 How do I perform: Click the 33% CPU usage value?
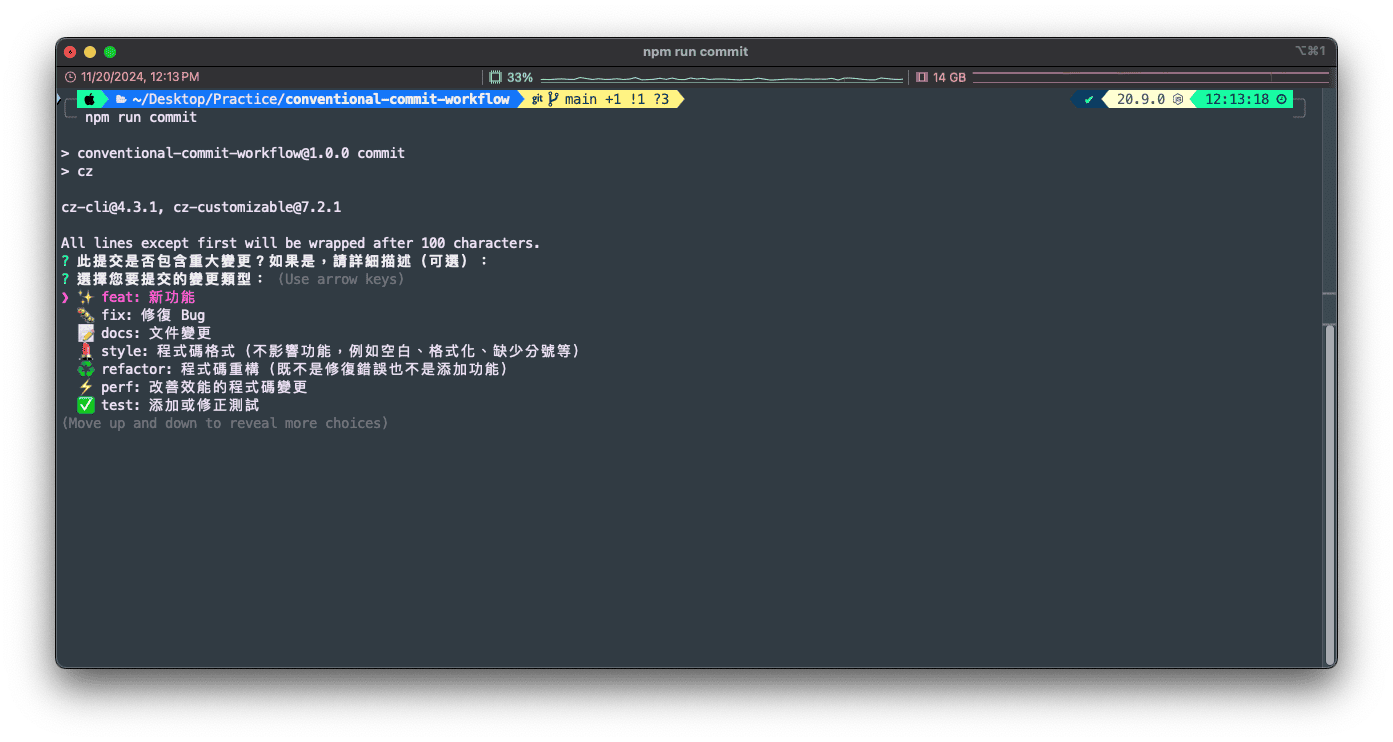point(520,77)
